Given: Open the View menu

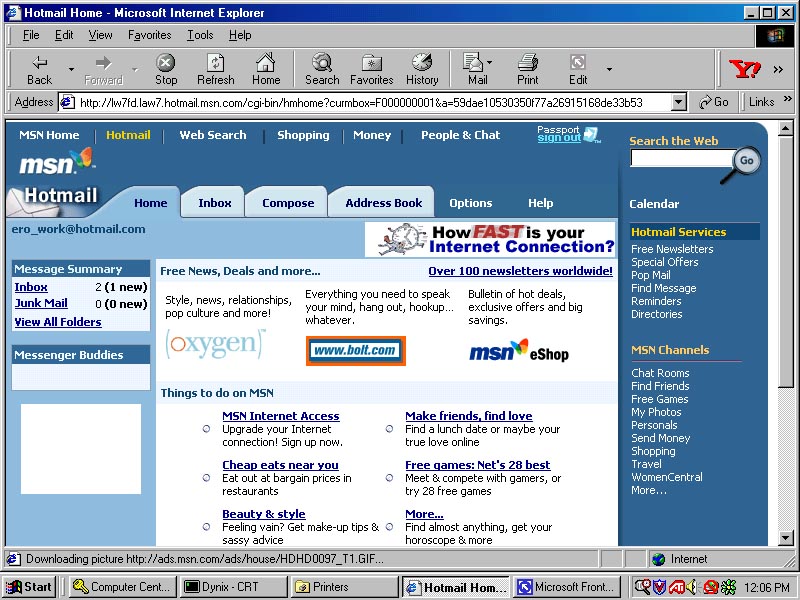Looking at the screenshot, I should click(100, 35).
